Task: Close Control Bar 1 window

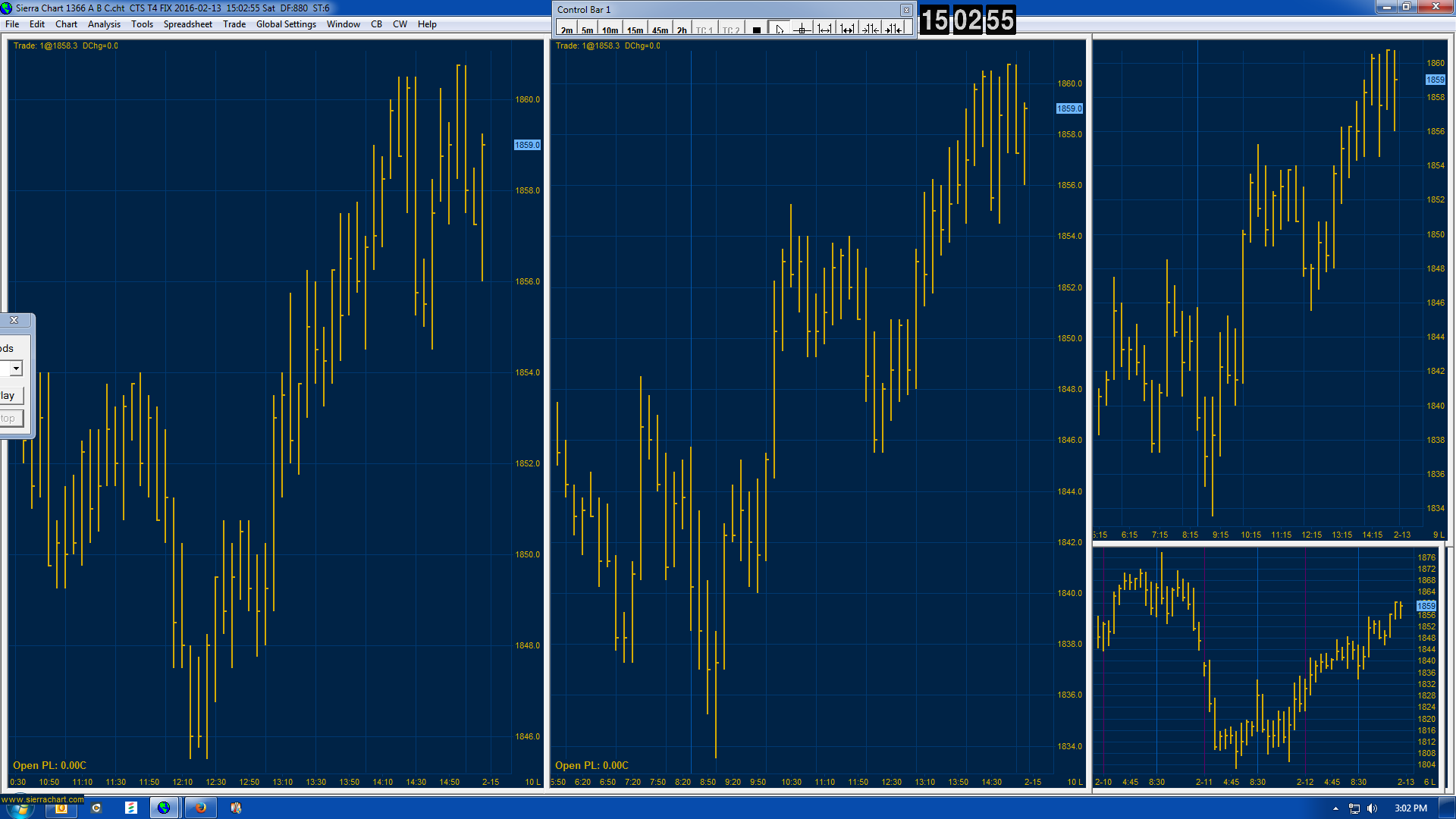Action: 905,10
